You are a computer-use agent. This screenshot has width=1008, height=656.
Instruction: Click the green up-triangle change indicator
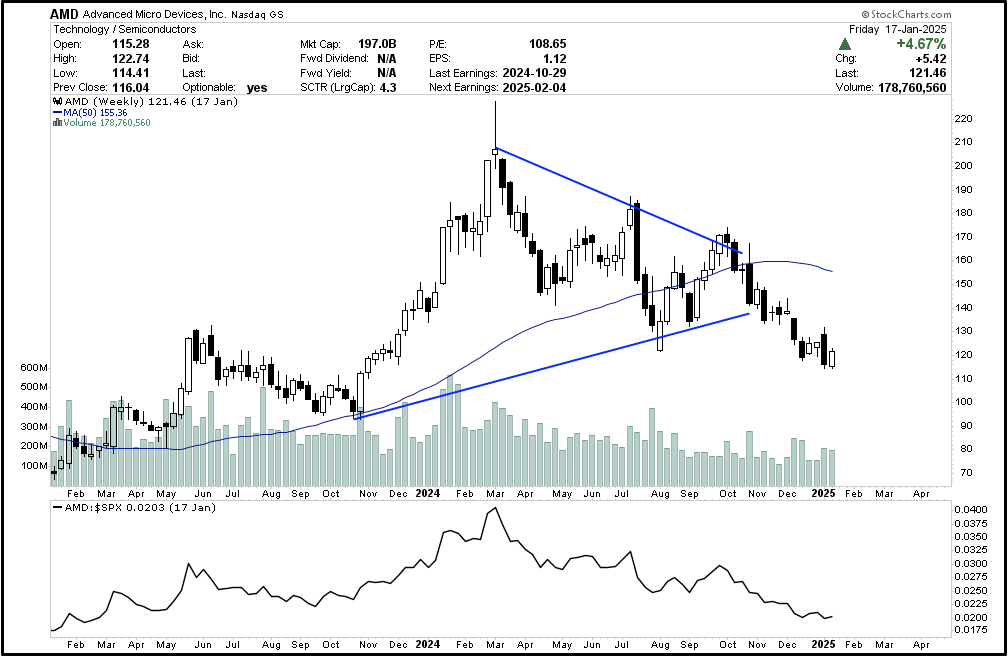(x=845, y=44)
